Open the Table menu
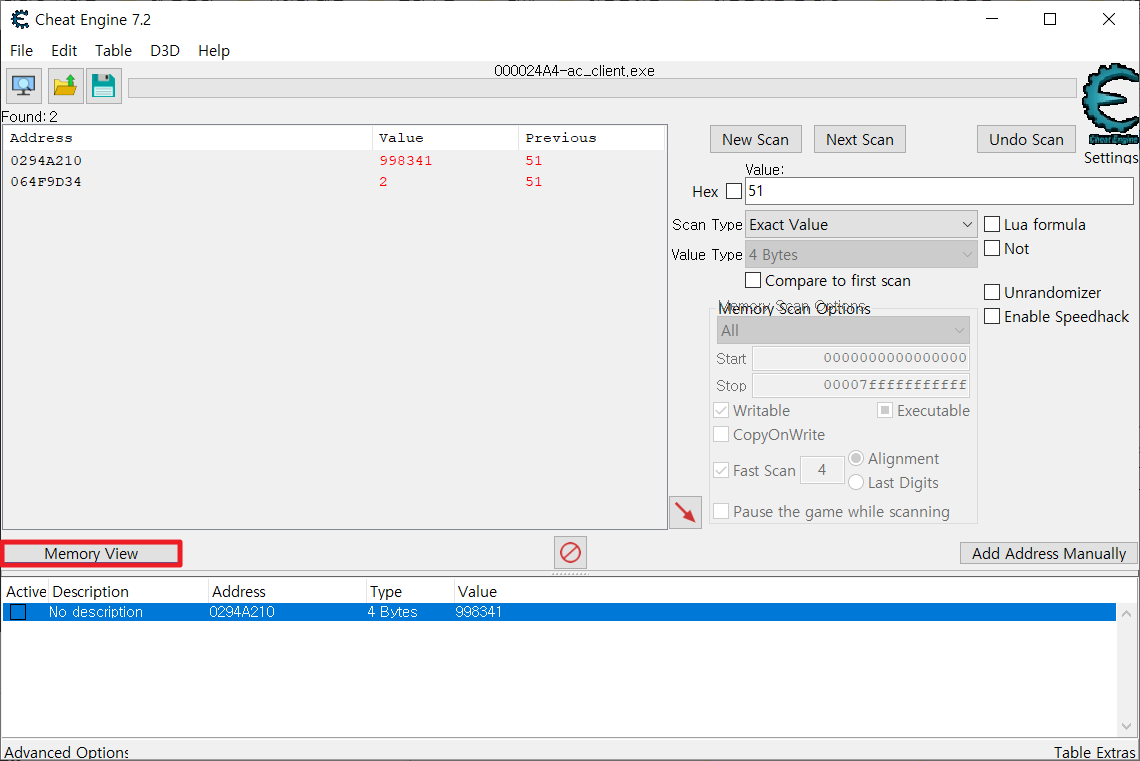Viewport: 1140px width, 761px height. point(113,50)
